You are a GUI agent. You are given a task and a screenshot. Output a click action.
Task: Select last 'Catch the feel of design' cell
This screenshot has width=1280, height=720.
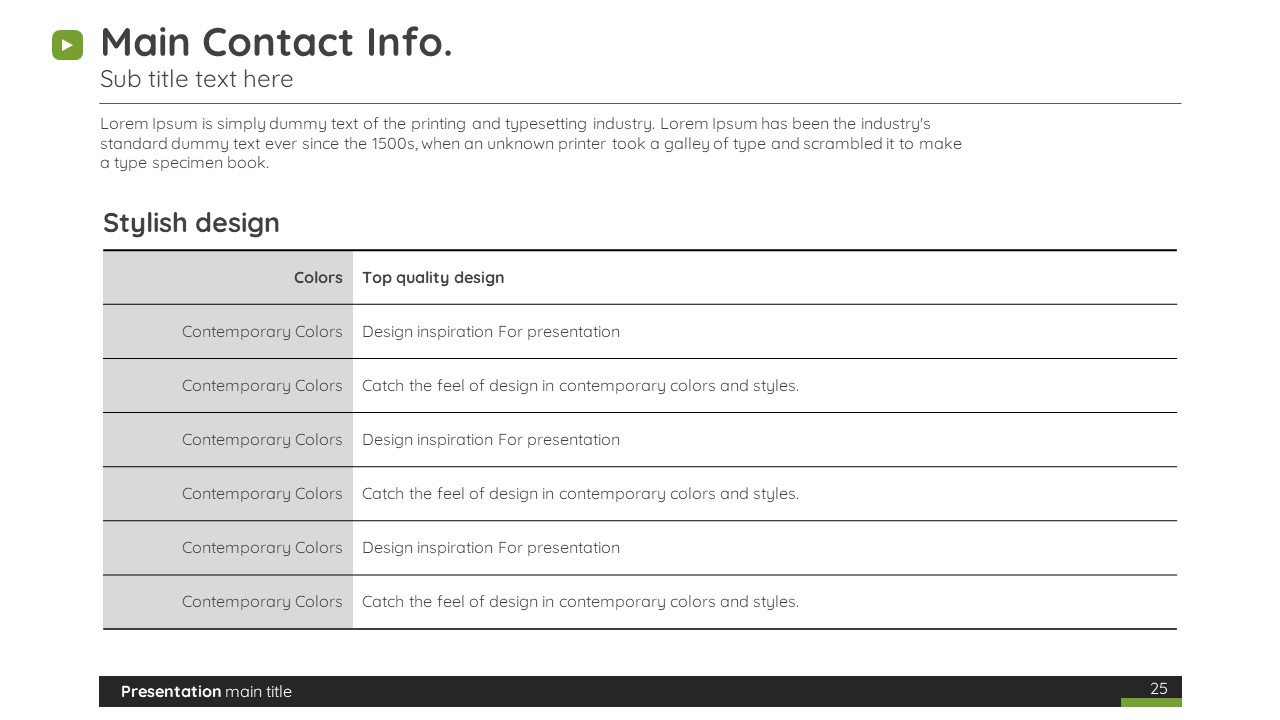[x=765, y=602]
